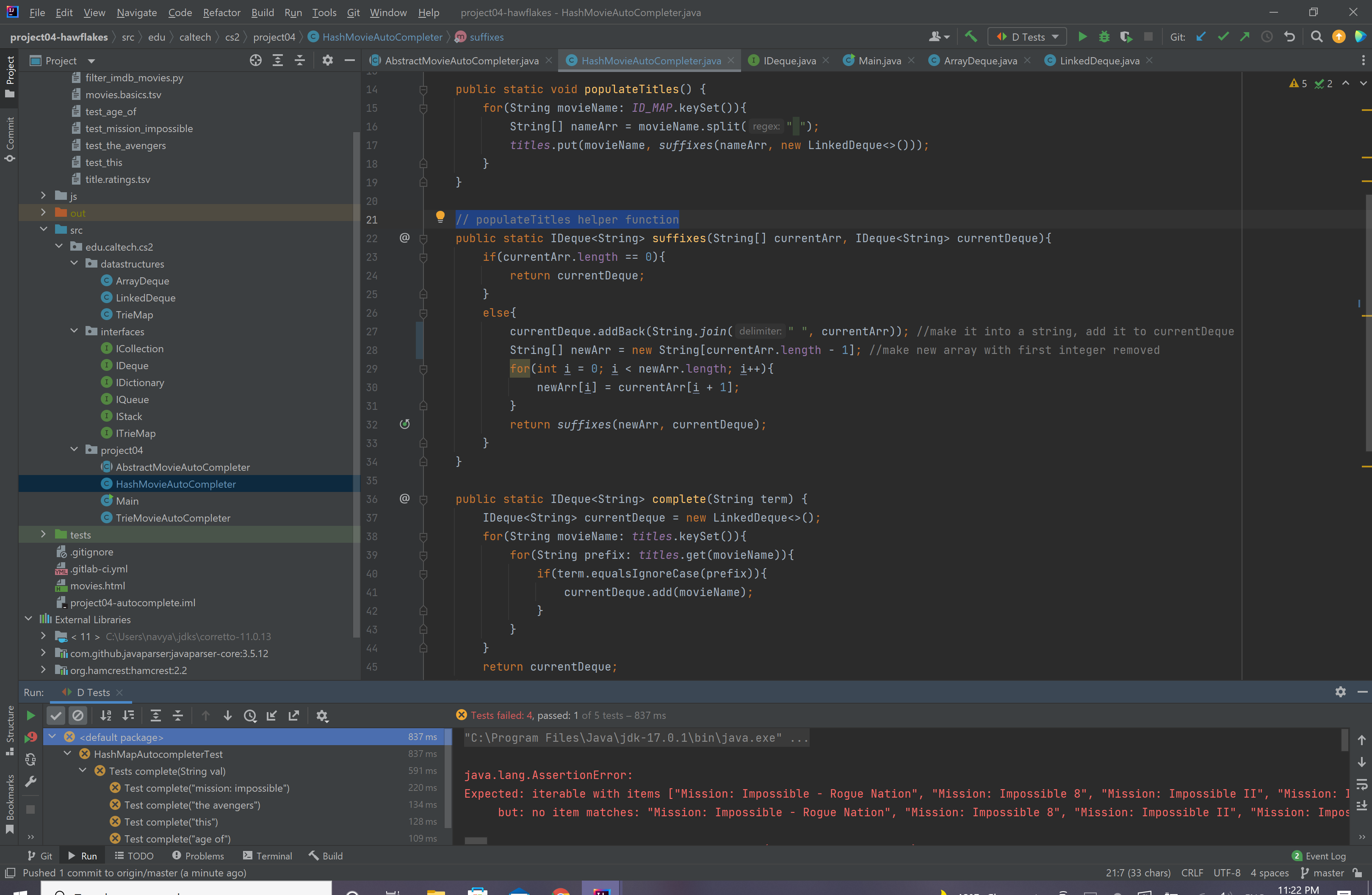Open the Refactor menu
1372x895 pixels.
221,12
